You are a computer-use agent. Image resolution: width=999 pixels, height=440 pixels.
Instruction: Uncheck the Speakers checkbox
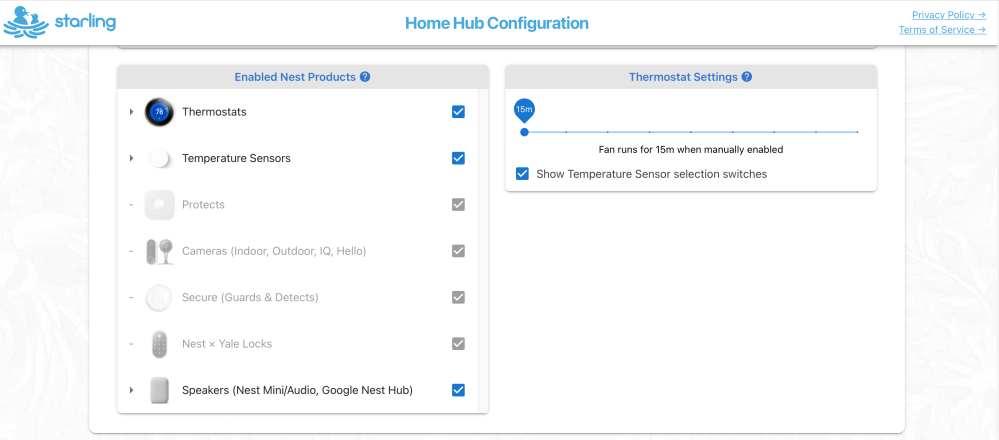tap(458, 390)
